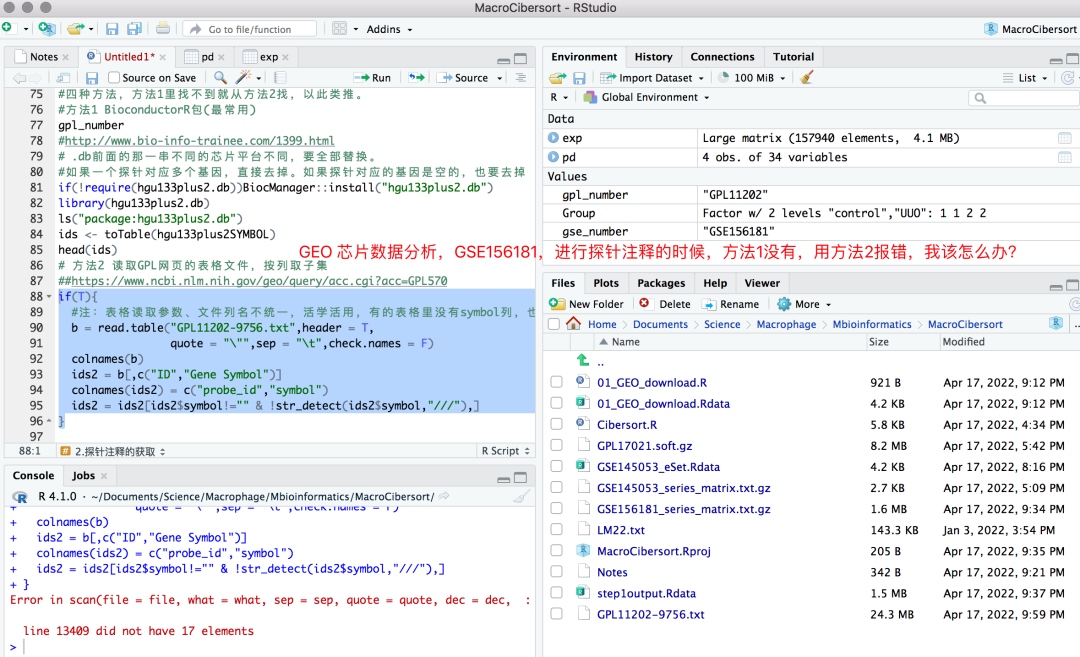Click the Name column header to sort

tap(625, 342)
